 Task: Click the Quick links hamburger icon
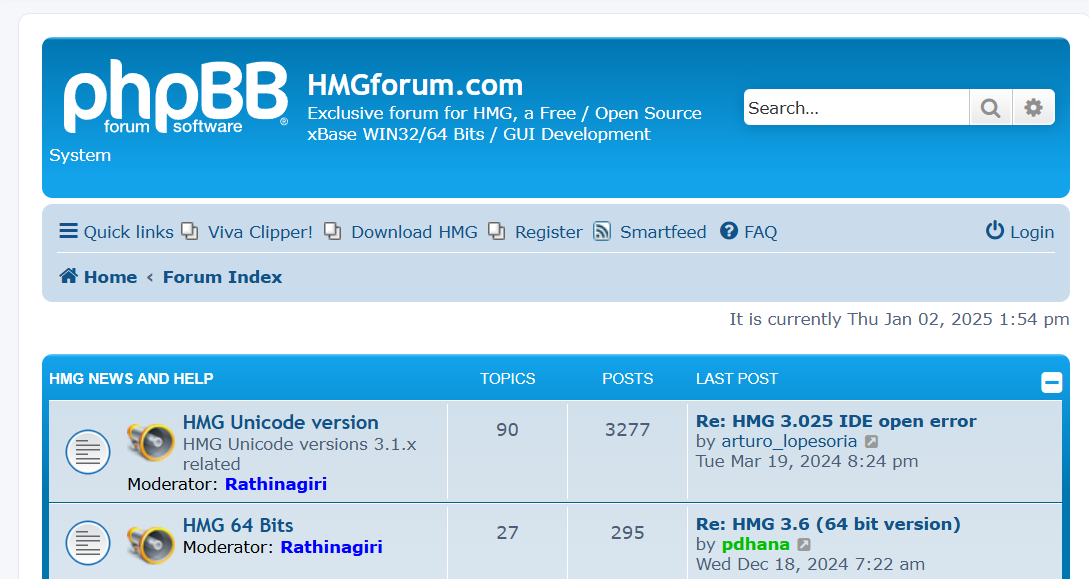click(68, 231)
